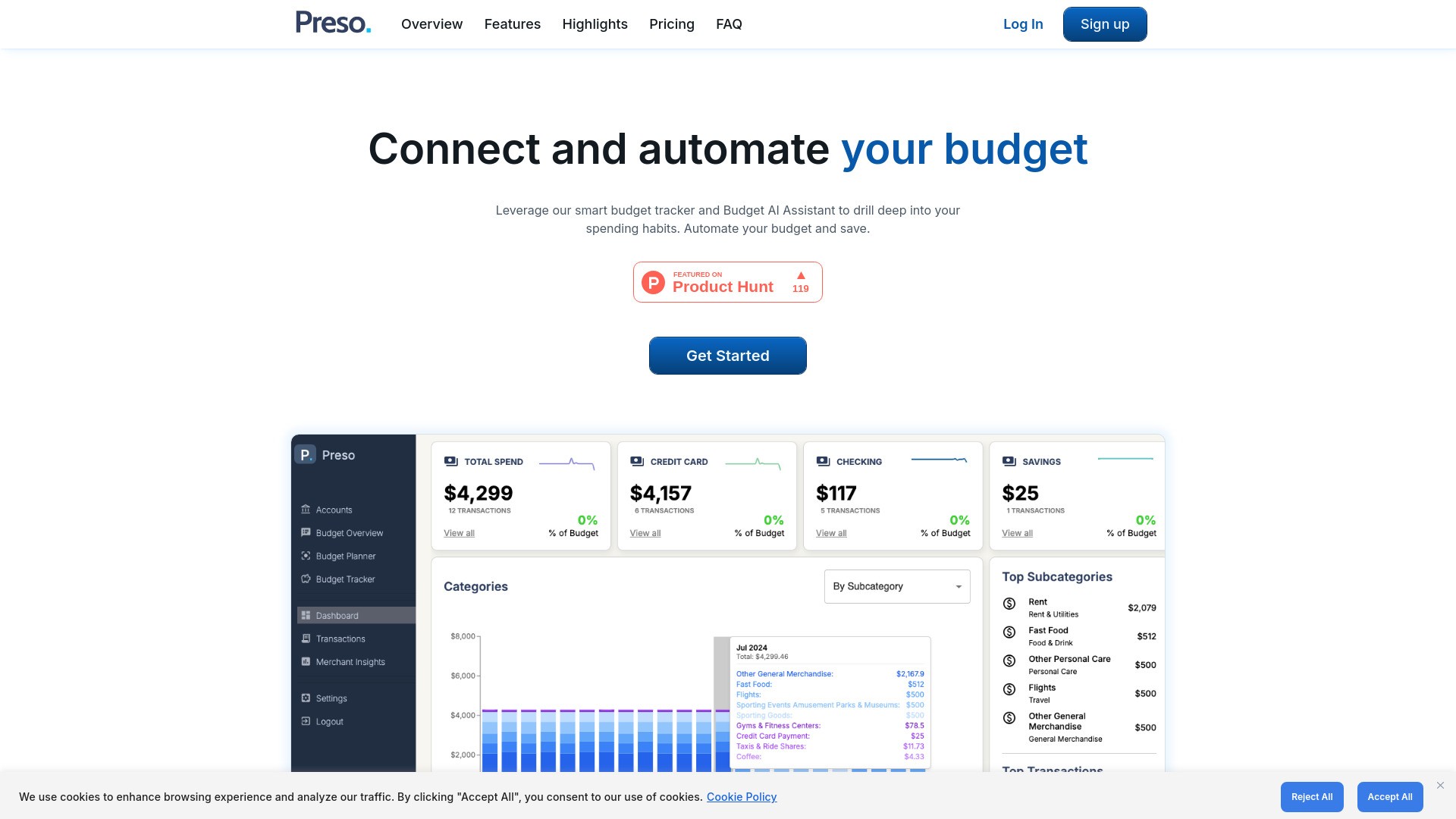Open Merchant Insights in the sidebar
The width and height of the screenshot is (1456, 819).
coord(350,661)
